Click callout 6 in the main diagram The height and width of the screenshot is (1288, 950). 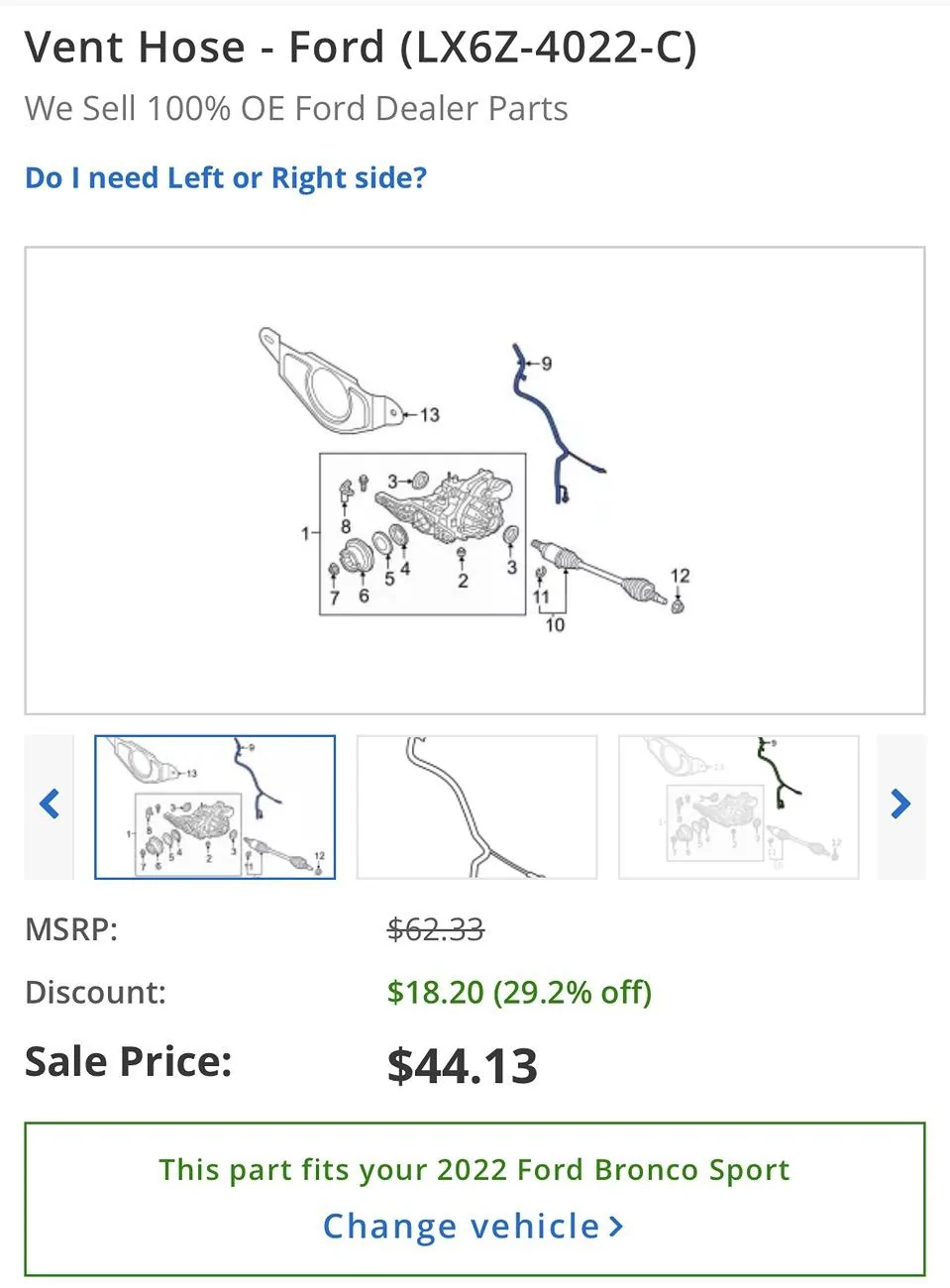[x=364, y=596]
